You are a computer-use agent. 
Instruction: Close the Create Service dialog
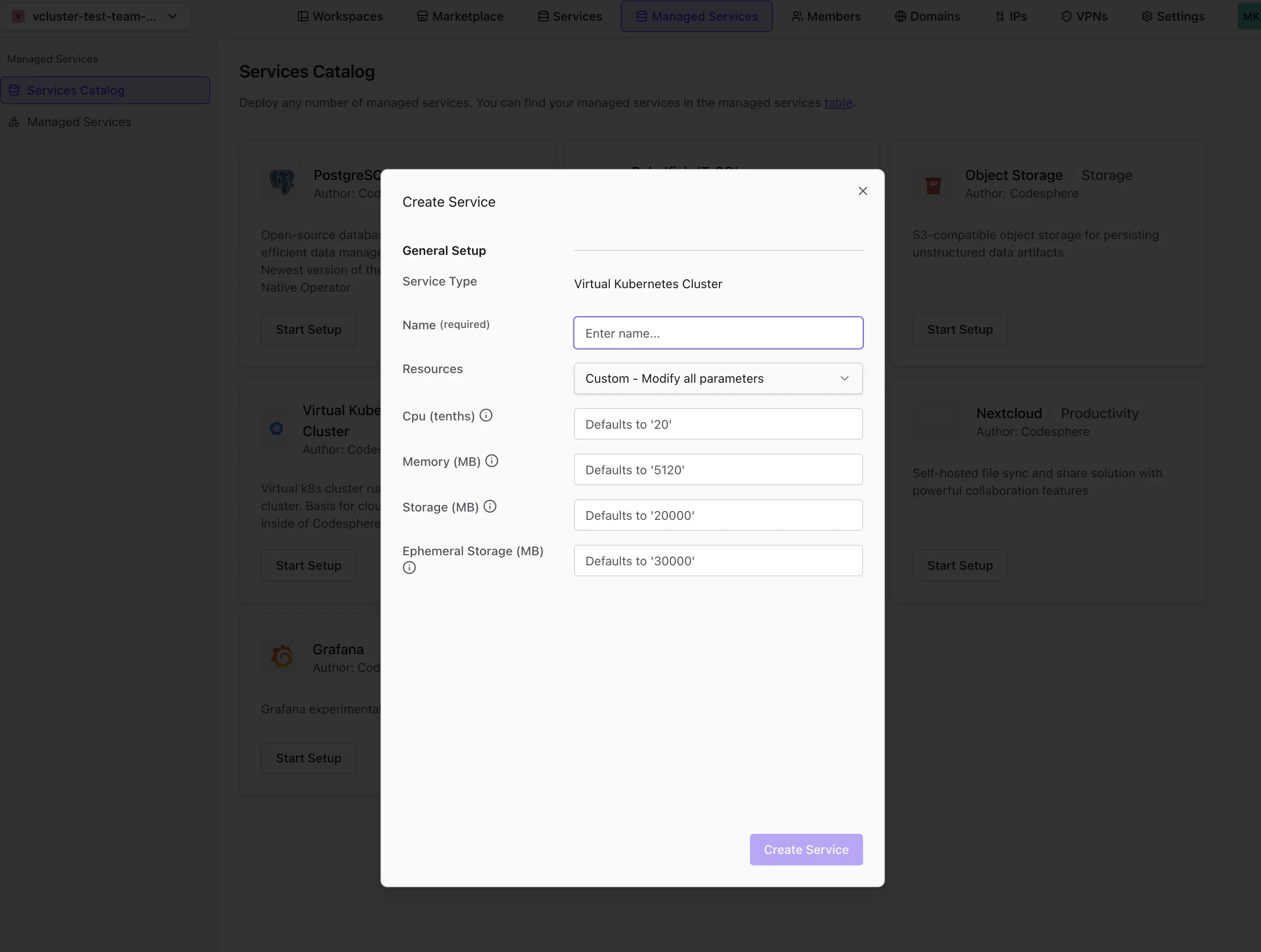pos(863,191)
